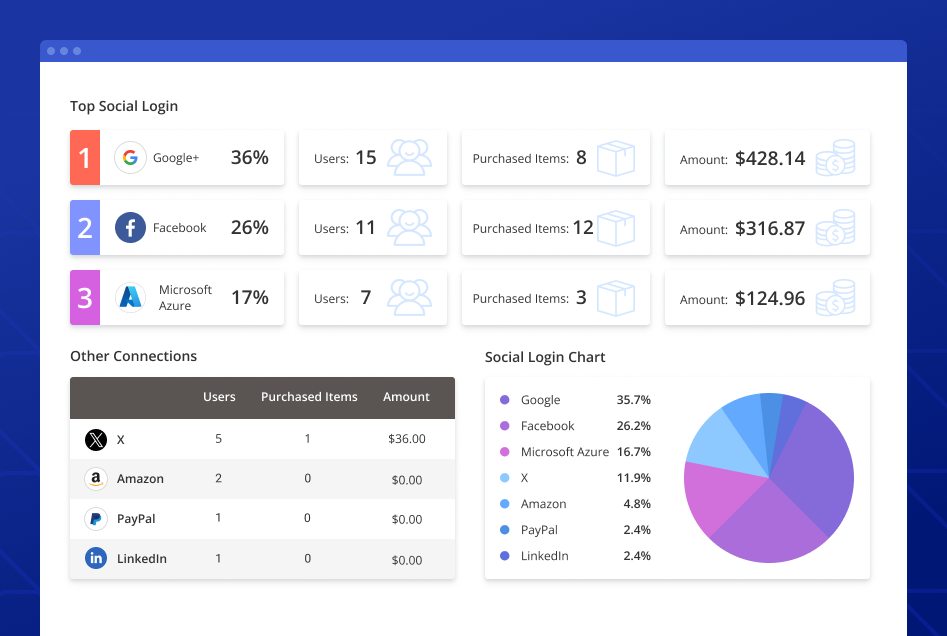Viewport: 947px width, 636px height.
Task: Expand the Other Connections table
Action: [133, 355]
